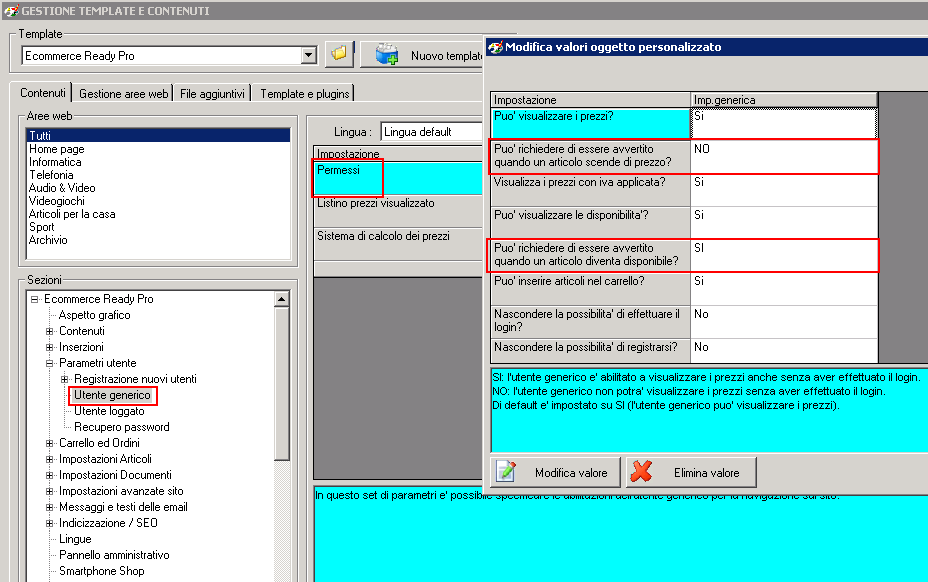The image size is (928, 582).
Task: Click the Sezioni tree scrollbar thumb
Action: 282,383
